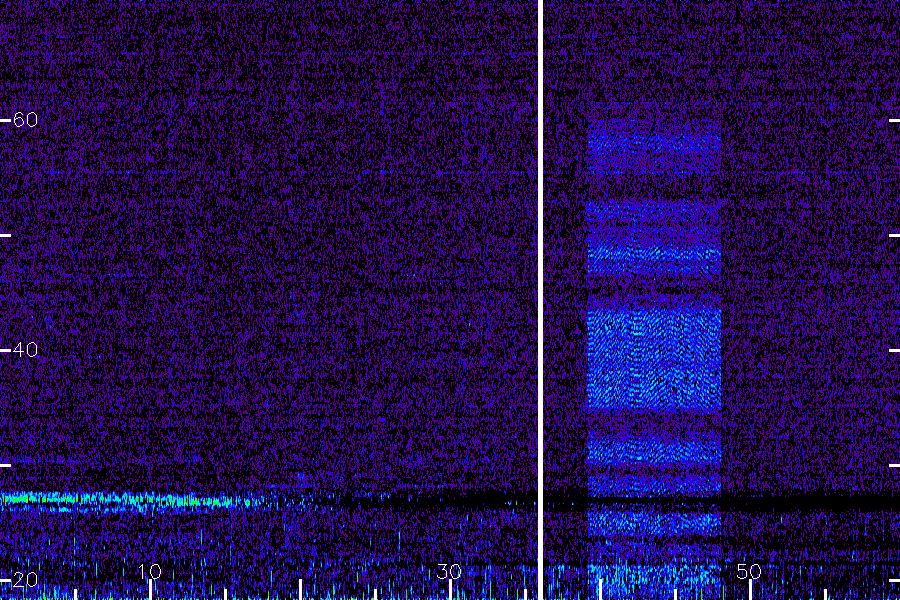Click the "50" horizontal axis label

(x=749, y=571)
